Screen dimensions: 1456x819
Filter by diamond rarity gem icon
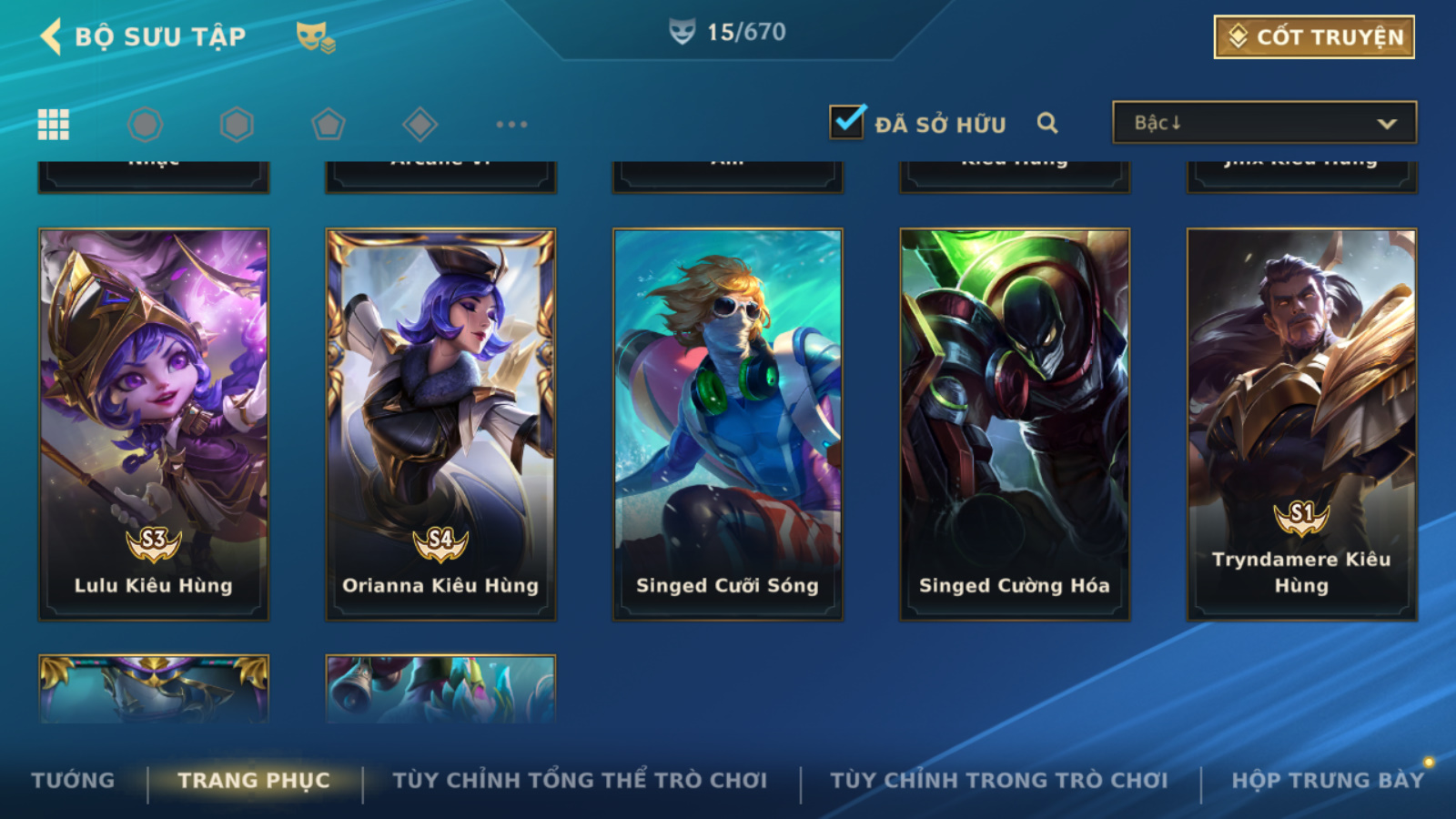420,124
